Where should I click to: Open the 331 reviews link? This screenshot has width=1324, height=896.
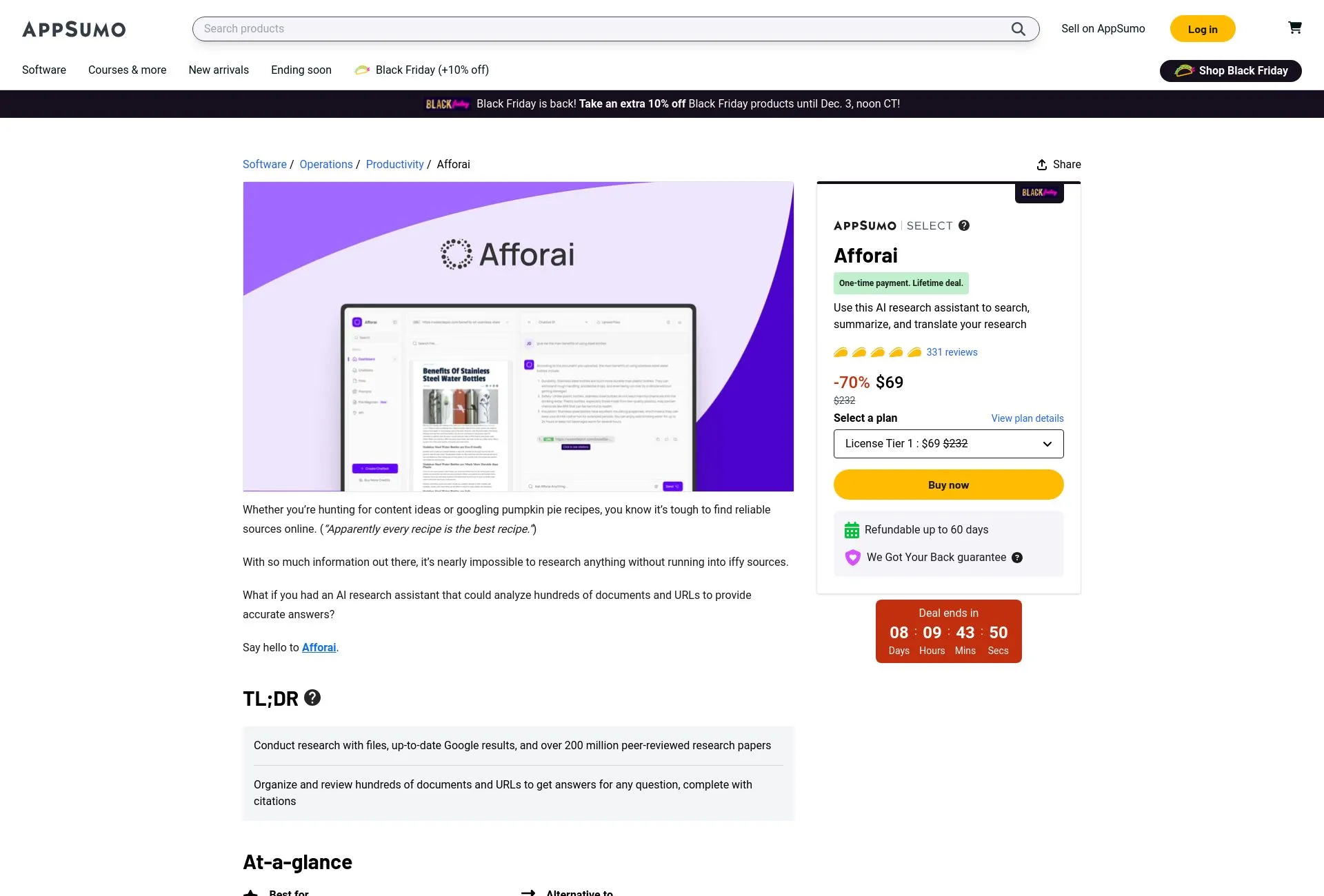coord(952,352)
